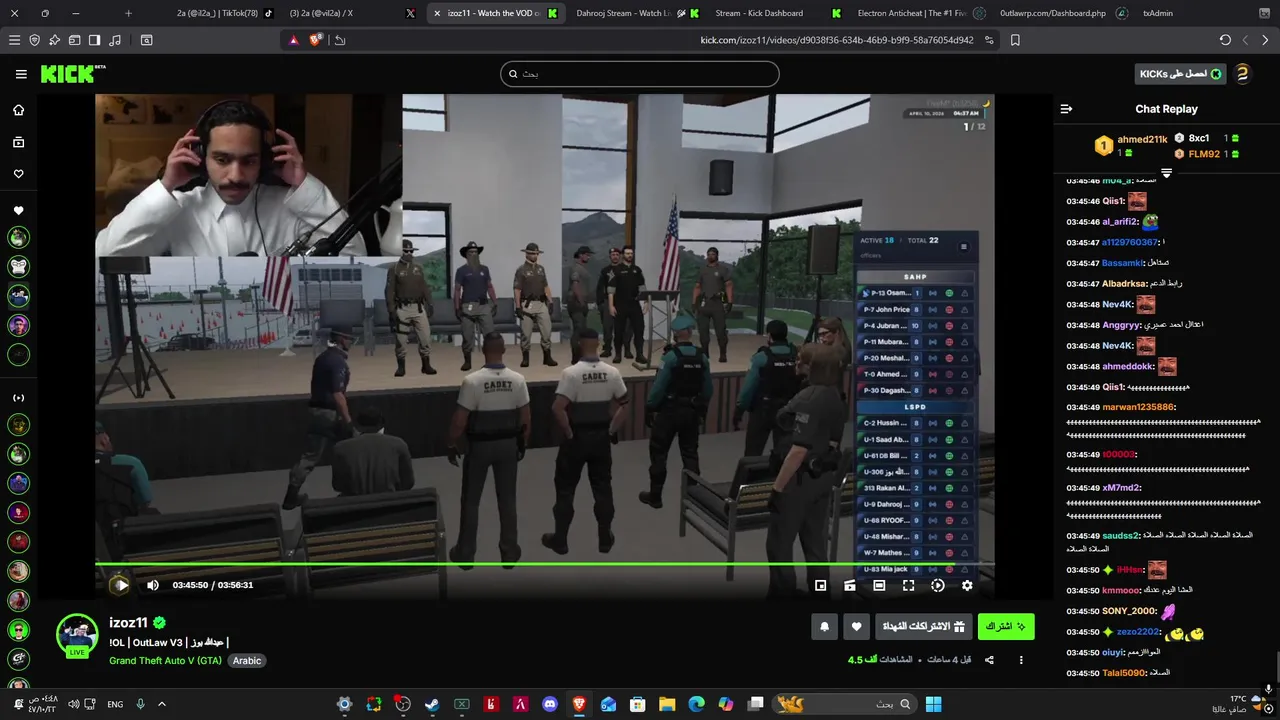Click the Kick search field
Screen dimensions: 1280x720
point(640,74)
